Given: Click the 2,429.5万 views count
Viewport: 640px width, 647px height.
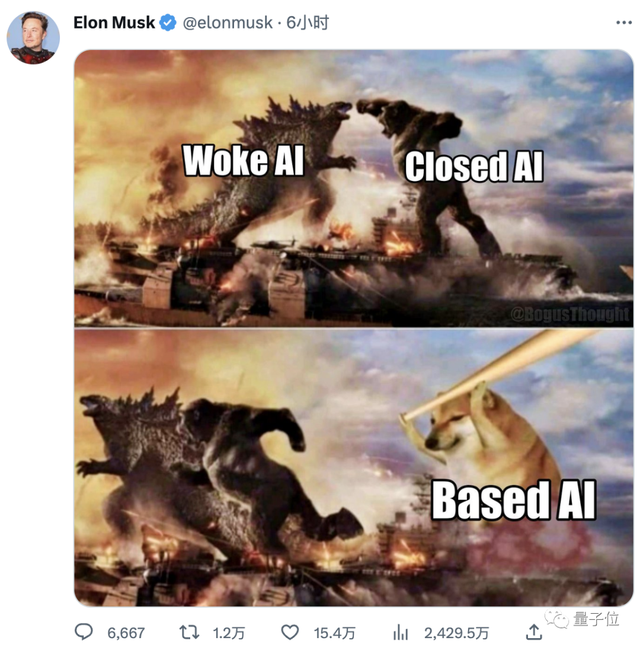Looking at the screenshot, I should pos(456,633).
